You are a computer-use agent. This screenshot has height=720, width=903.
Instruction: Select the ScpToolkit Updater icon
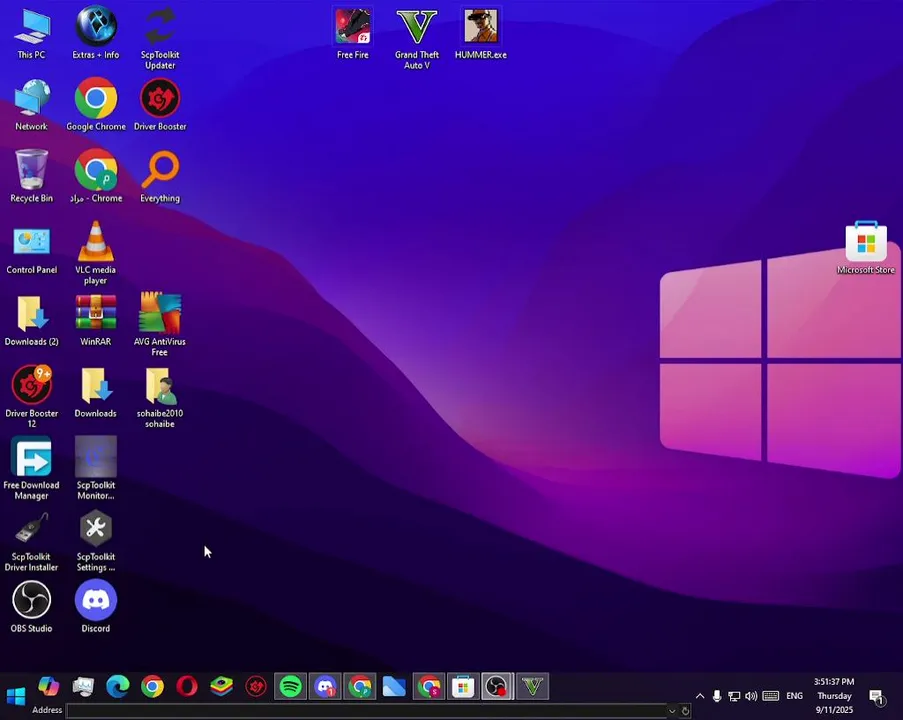160,38
